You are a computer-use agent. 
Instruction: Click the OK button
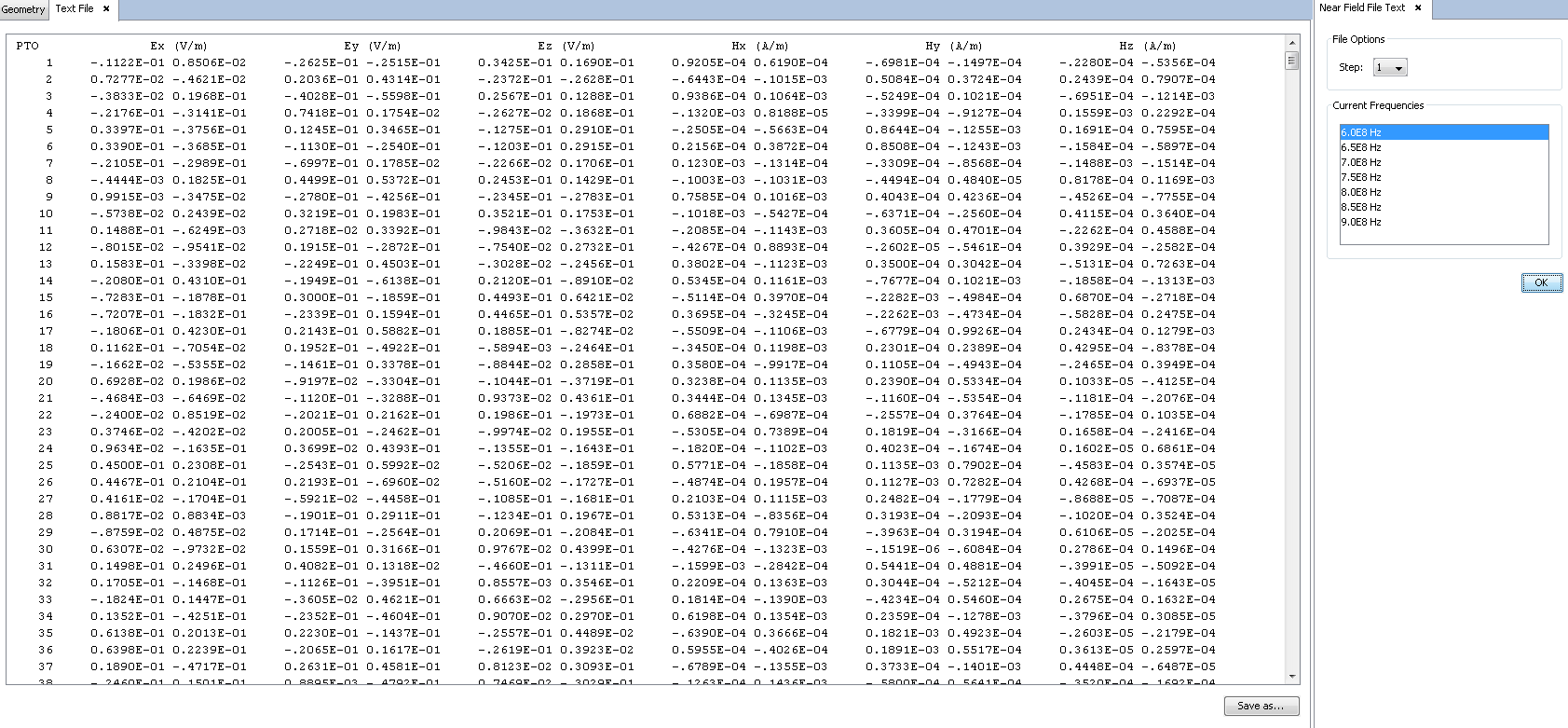pyautogui.click(x=1541, y=282)
